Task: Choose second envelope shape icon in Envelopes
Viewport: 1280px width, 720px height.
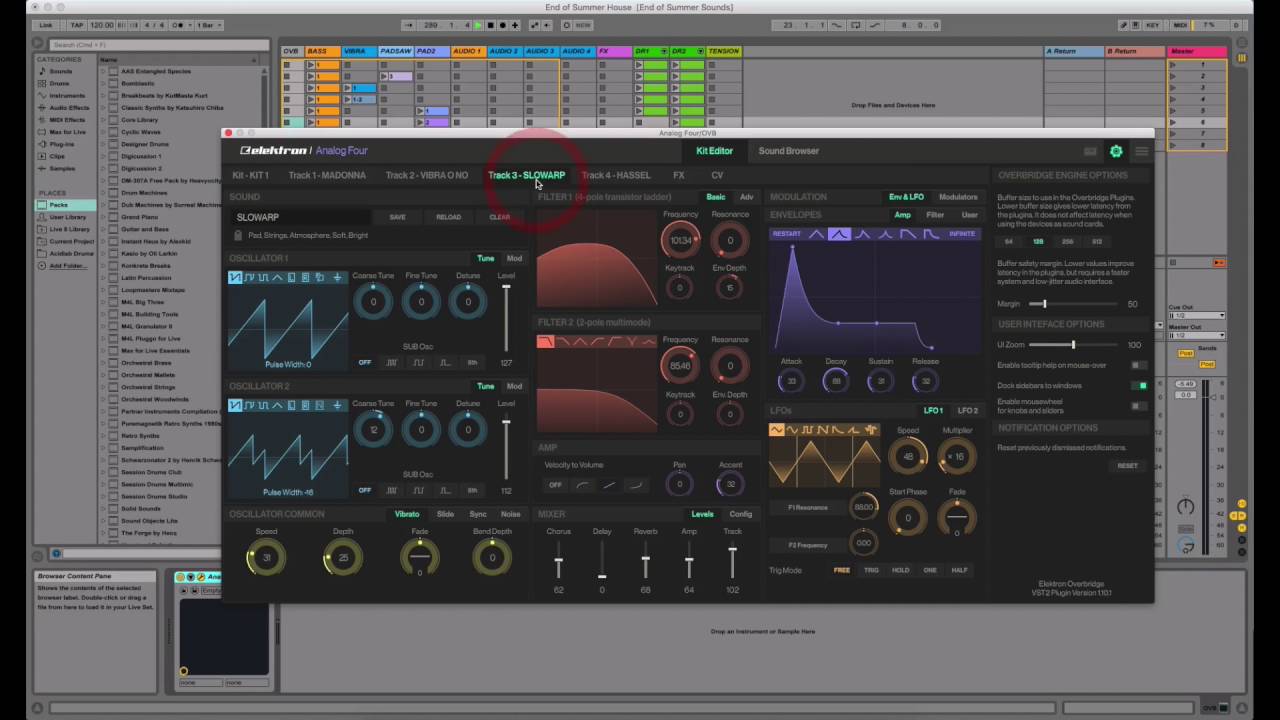Action: click(x=839, y=234)
